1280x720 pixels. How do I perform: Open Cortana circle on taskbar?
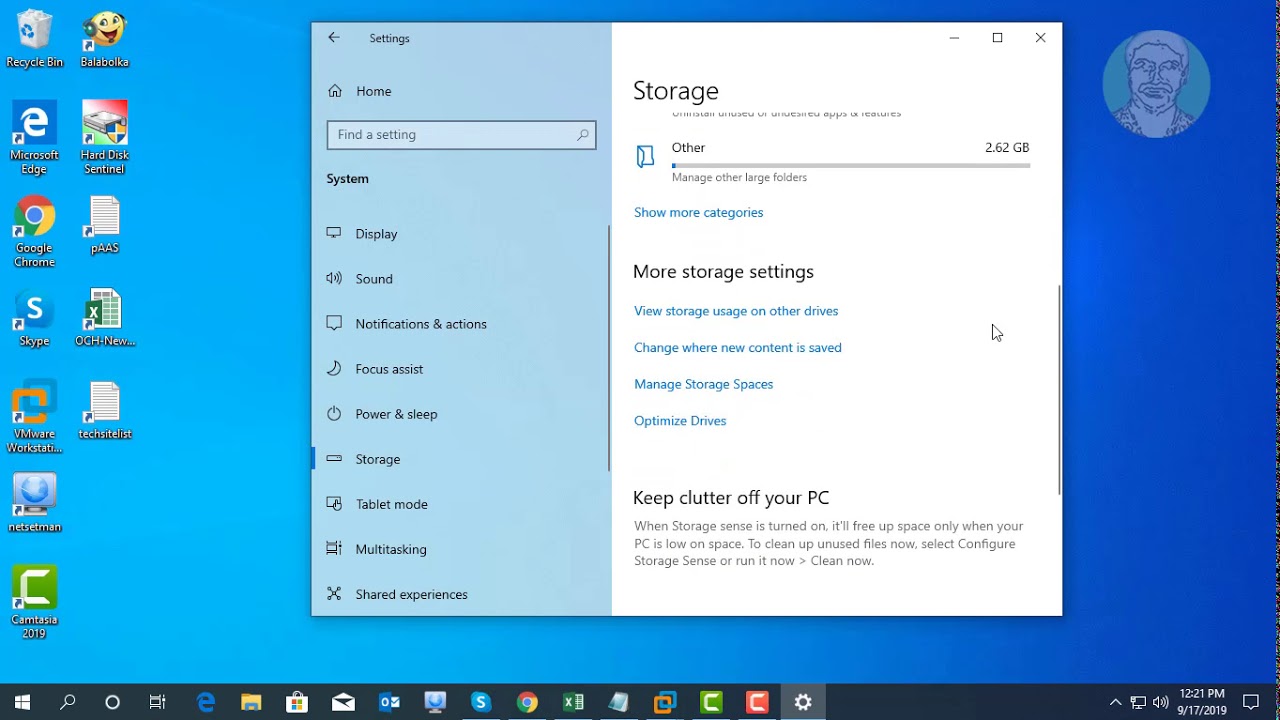(112, 702)
